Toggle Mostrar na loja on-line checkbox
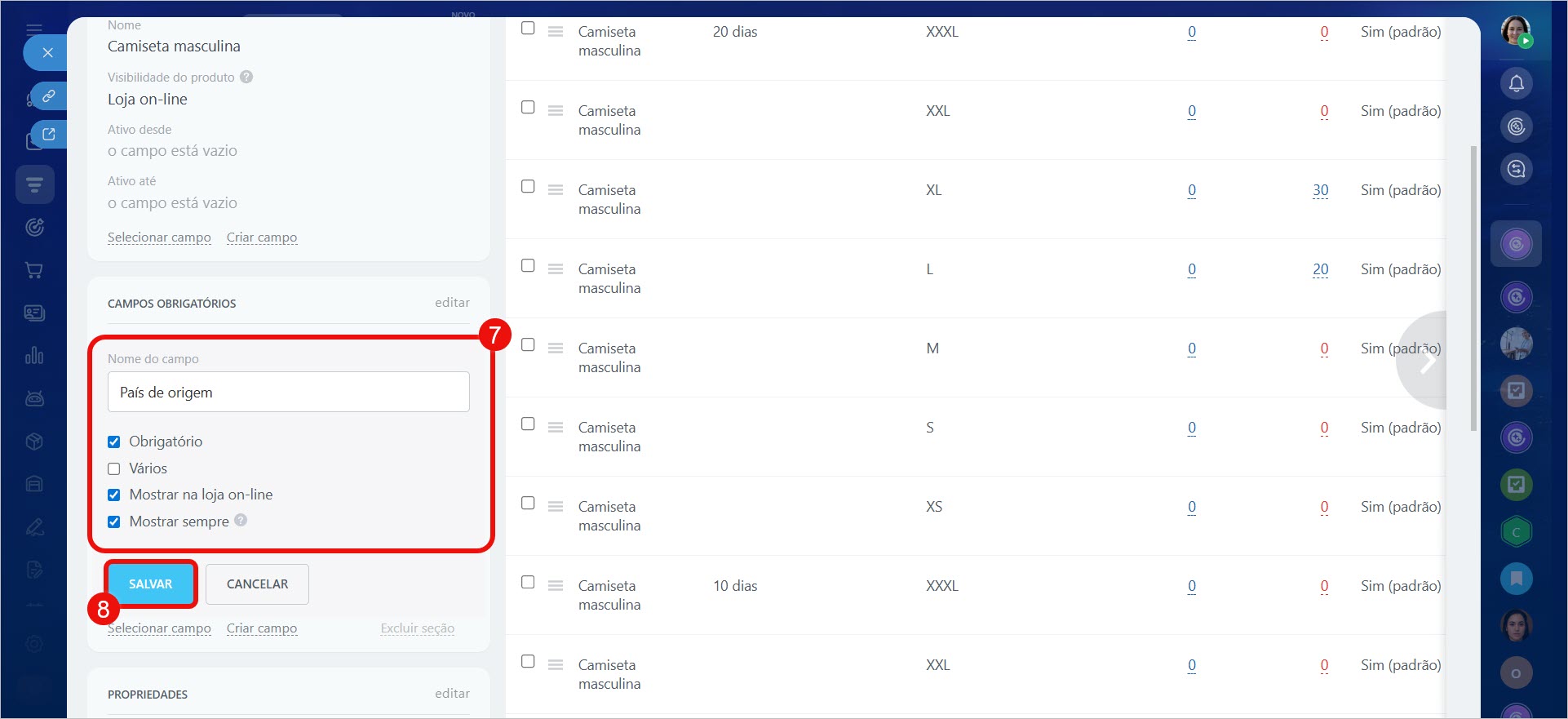 tap(114, 495)
